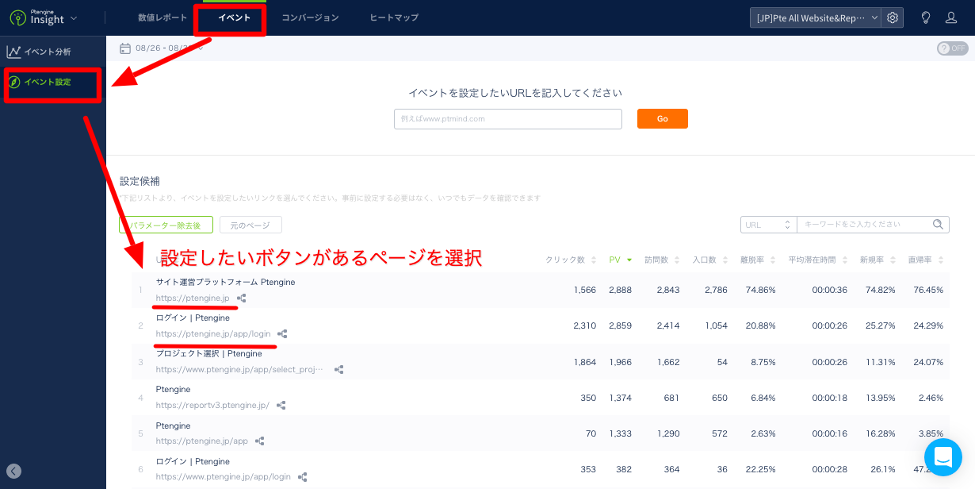
Task: Select the パラメーター除去後 button
Action: pyautogui.click(x=166, y=225)
